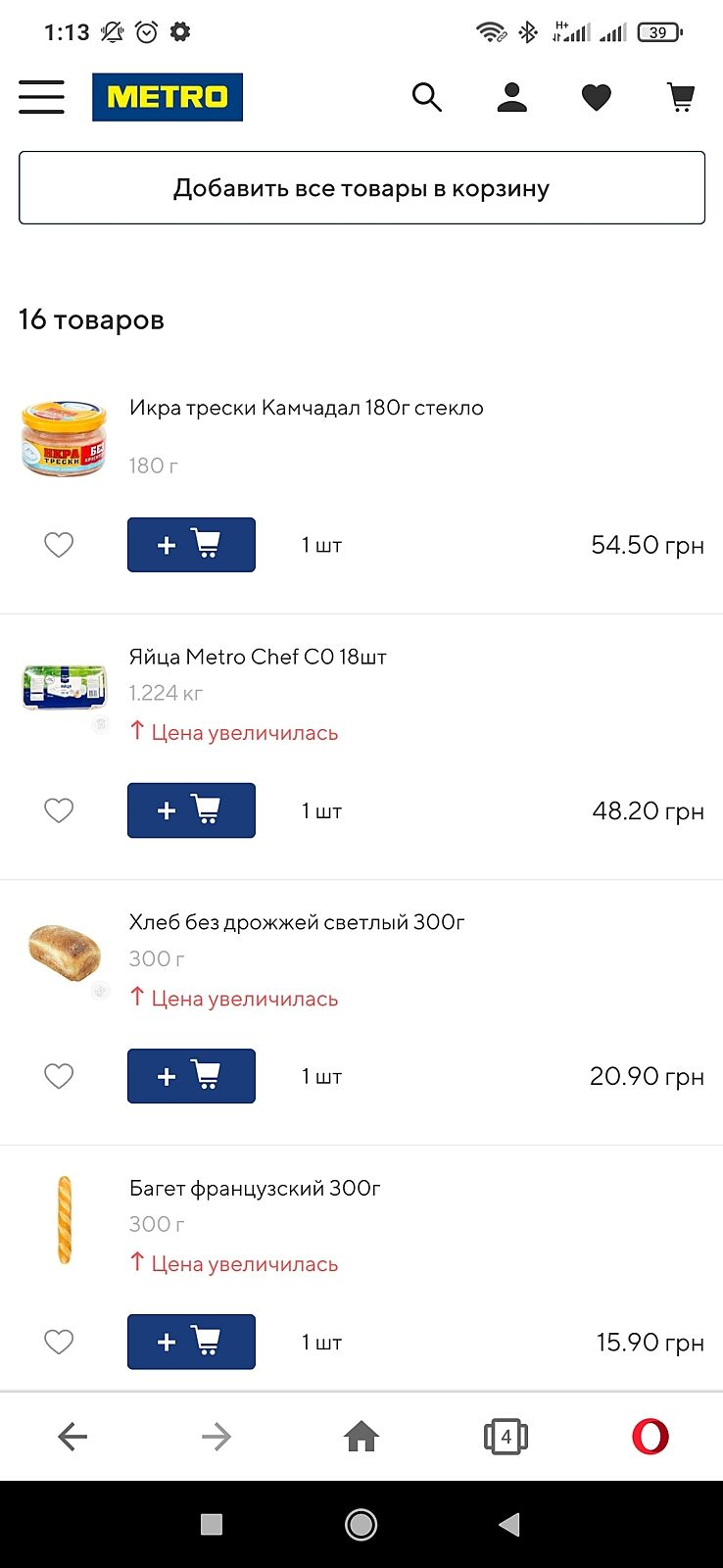Viewport: 723px width, 1568px height.
Task: Toggle favorite heart for Хлеб без дрожжей
Action: point(59,1076)
